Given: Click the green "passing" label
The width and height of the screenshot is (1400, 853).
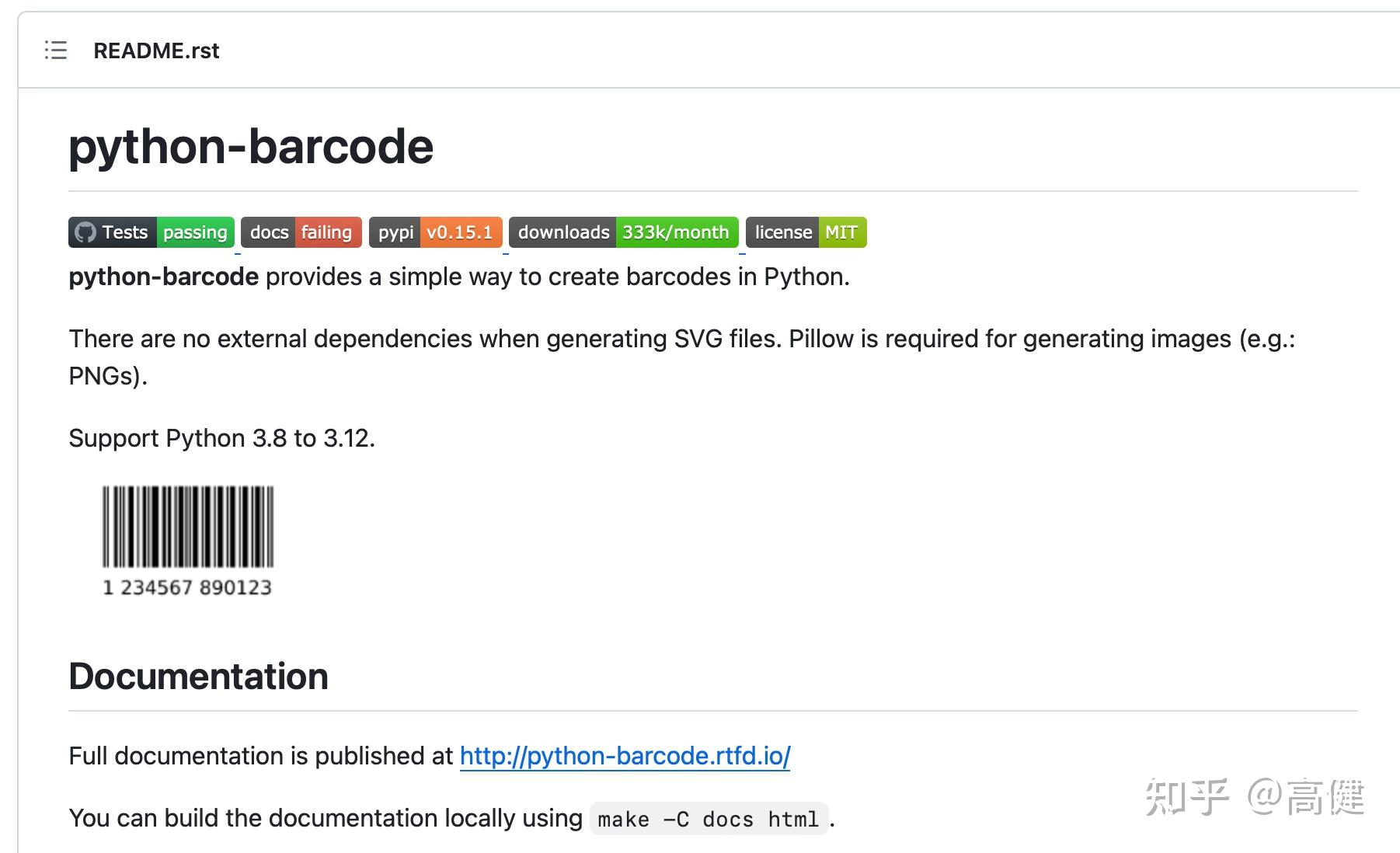Looking at the screenshot, I should coord(195,232).
